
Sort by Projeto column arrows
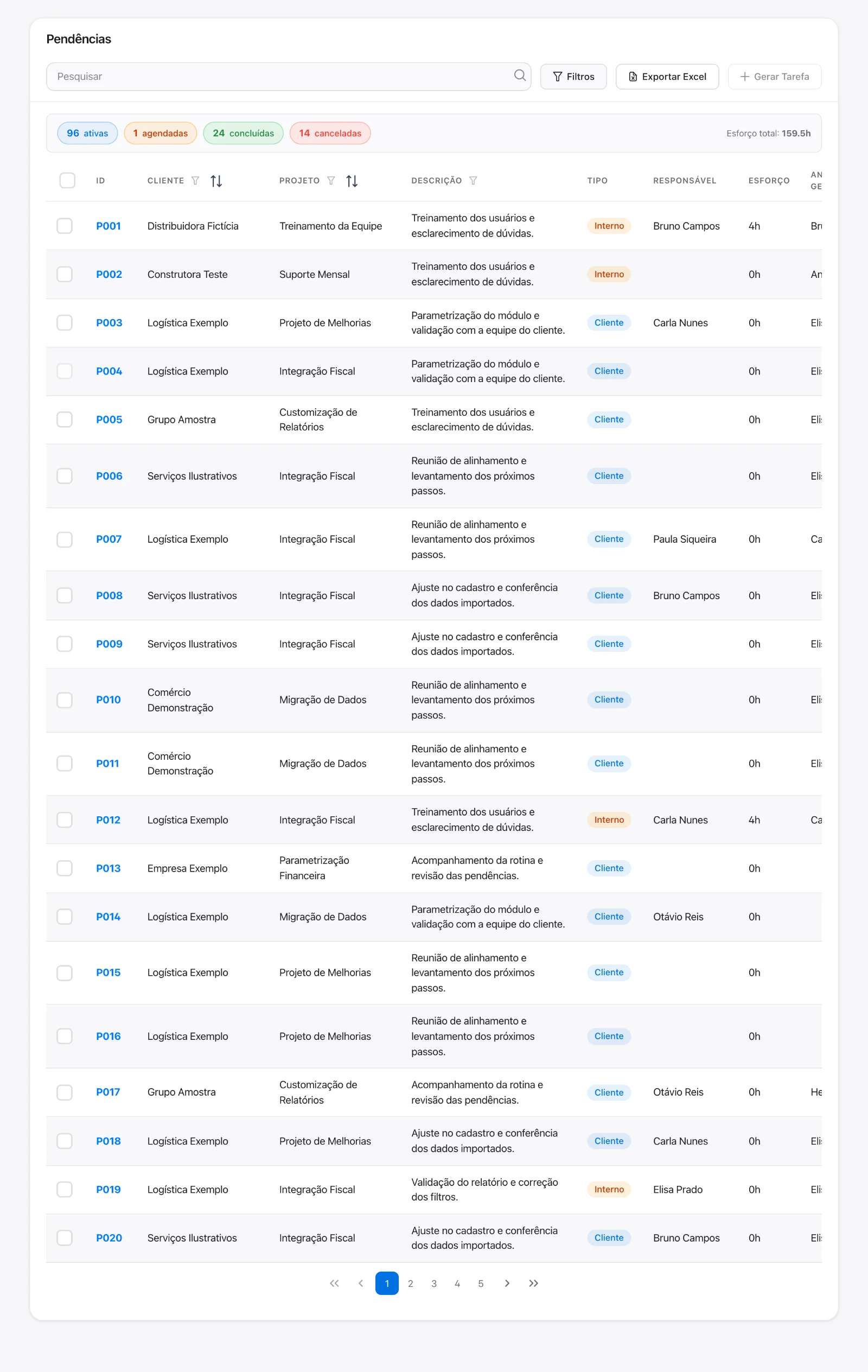(352, 181)
